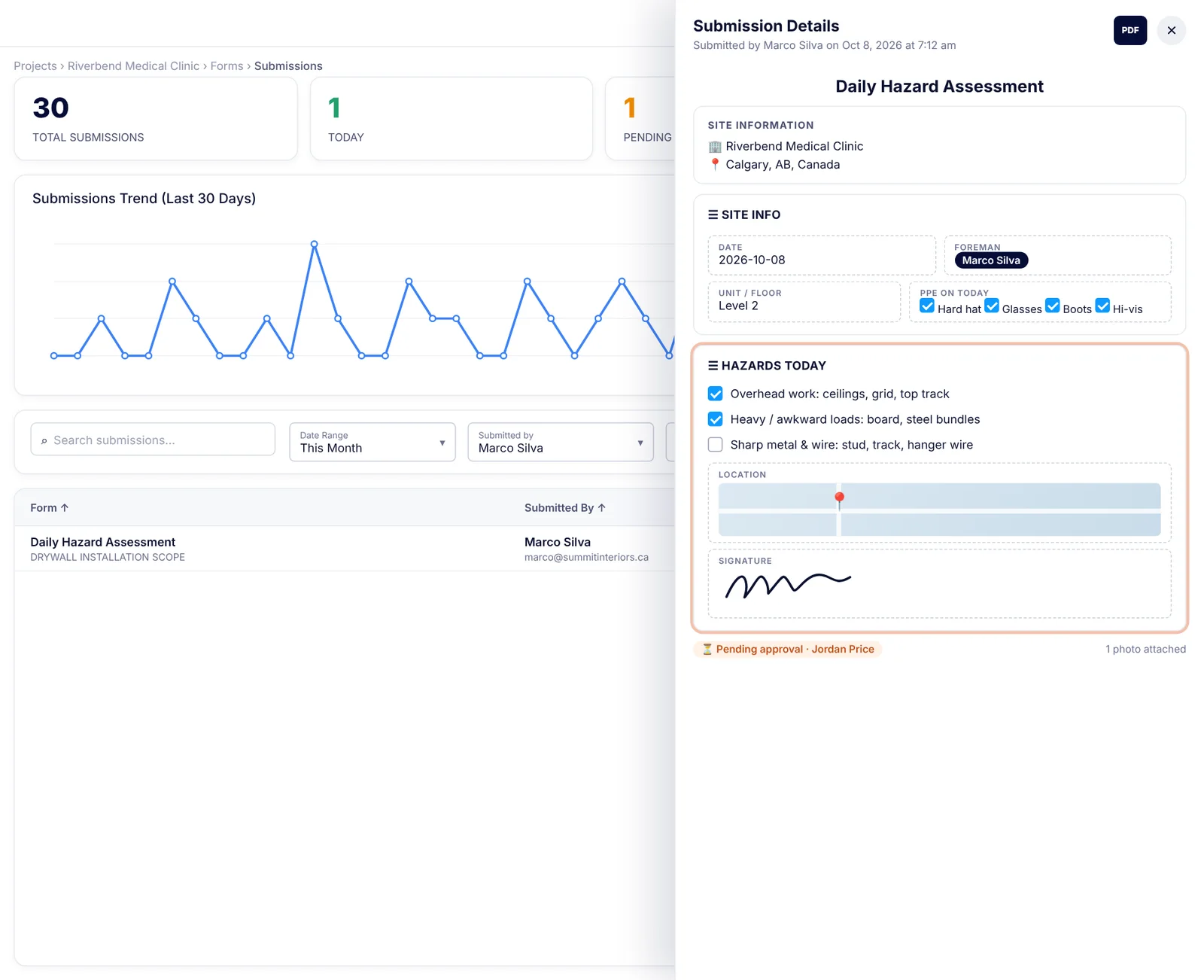1204x980 pixels.
Task: Click the 1 photo attached text
Action: [1145, 649]
